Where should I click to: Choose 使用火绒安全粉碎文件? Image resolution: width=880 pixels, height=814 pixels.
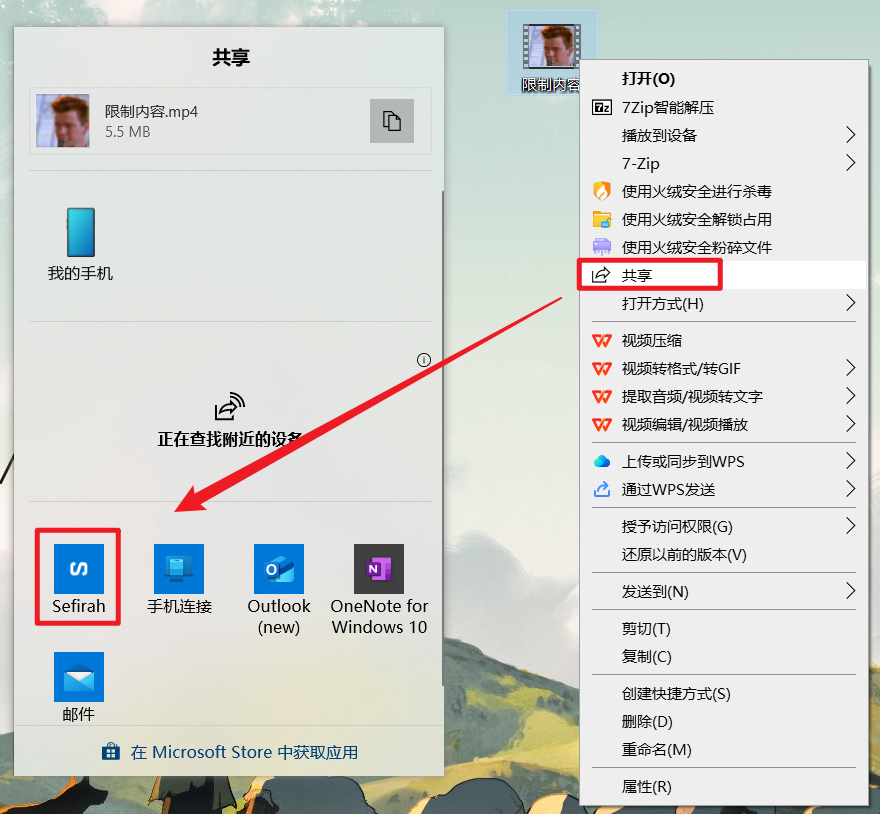click(723, 248)
